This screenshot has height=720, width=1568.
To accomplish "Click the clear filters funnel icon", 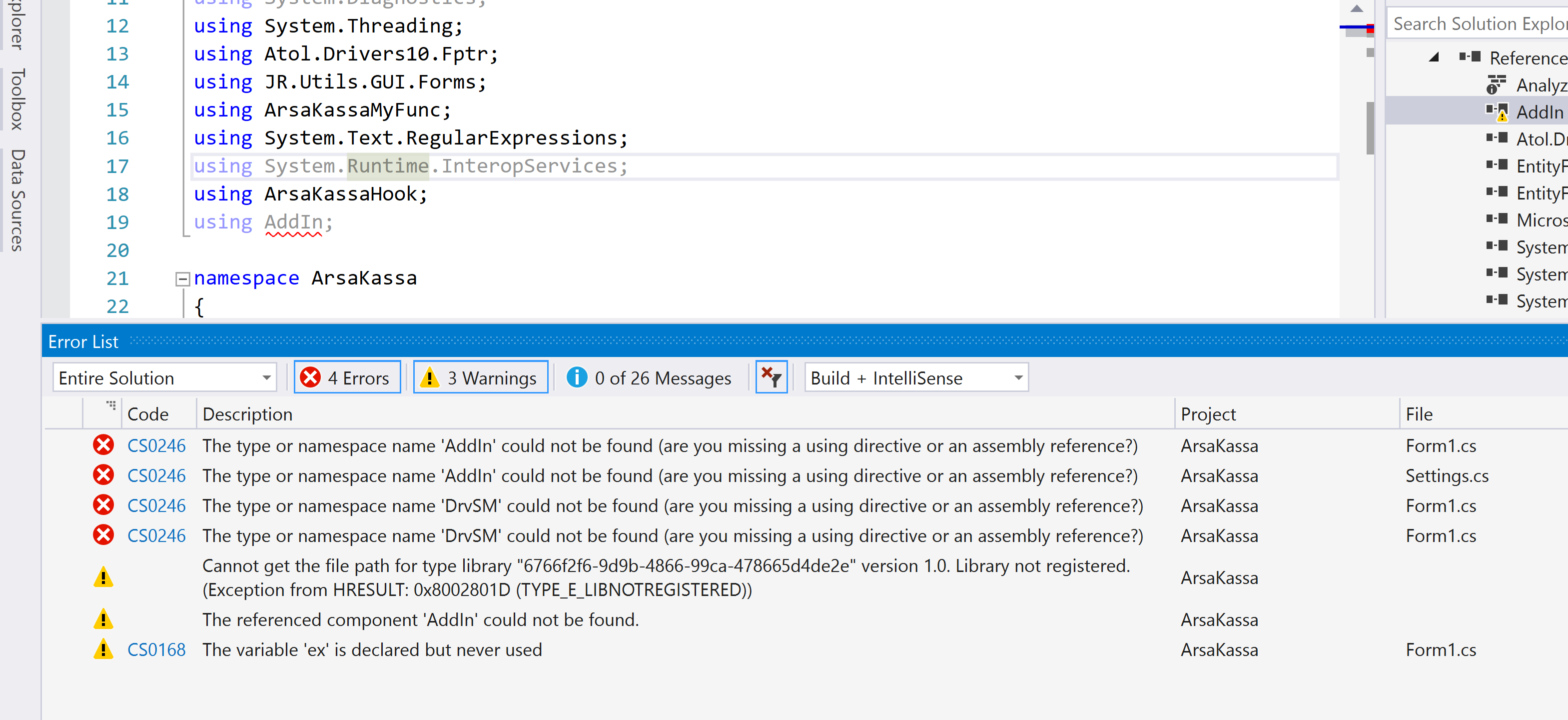I will click(x=771, y=377).
